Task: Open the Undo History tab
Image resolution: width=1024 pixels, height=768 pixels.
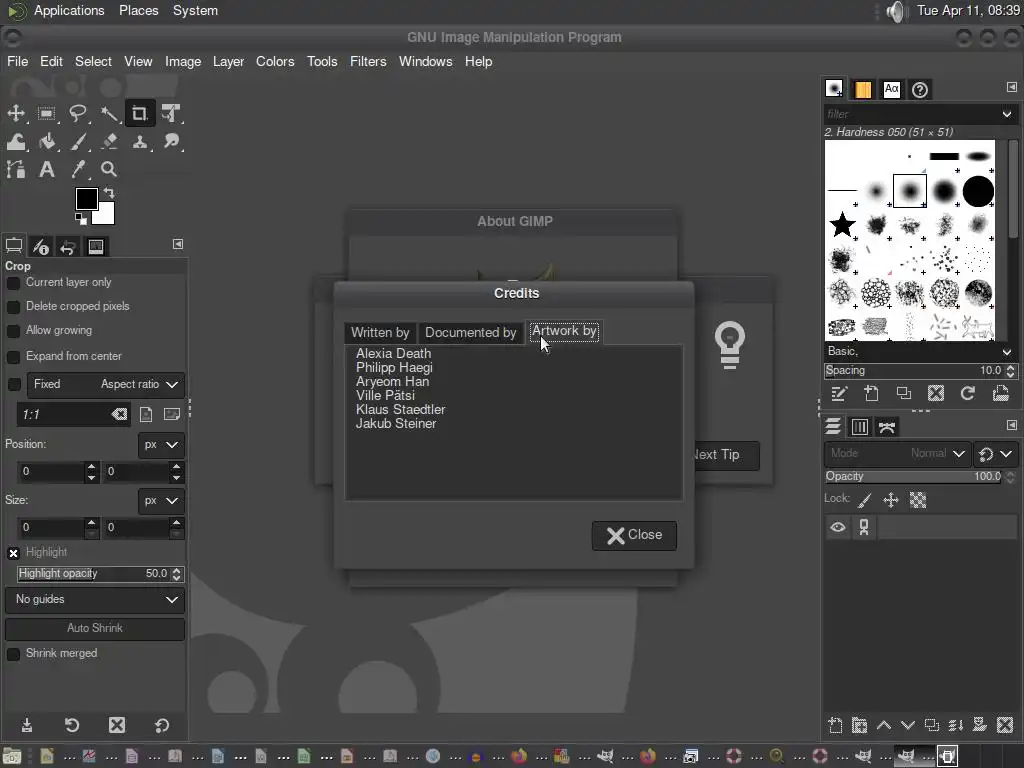Action: point(68,246)
